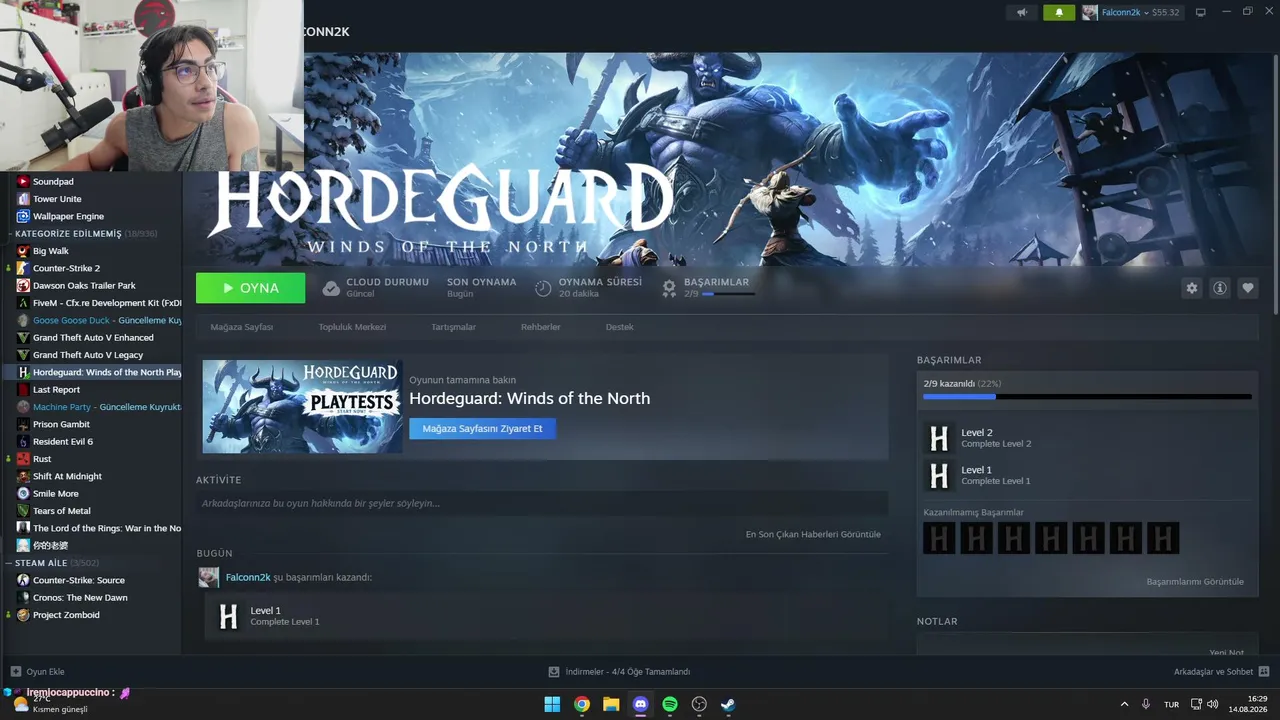
Task: Open the Destek tab
Action: 620,327
